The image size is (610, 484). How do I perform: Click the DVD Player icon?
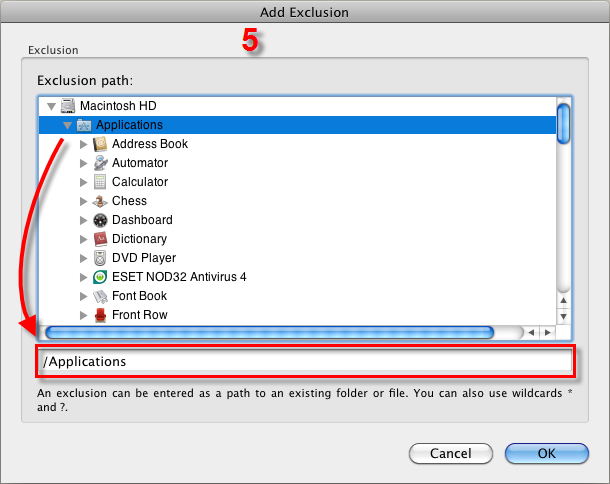tap(100, 258)
